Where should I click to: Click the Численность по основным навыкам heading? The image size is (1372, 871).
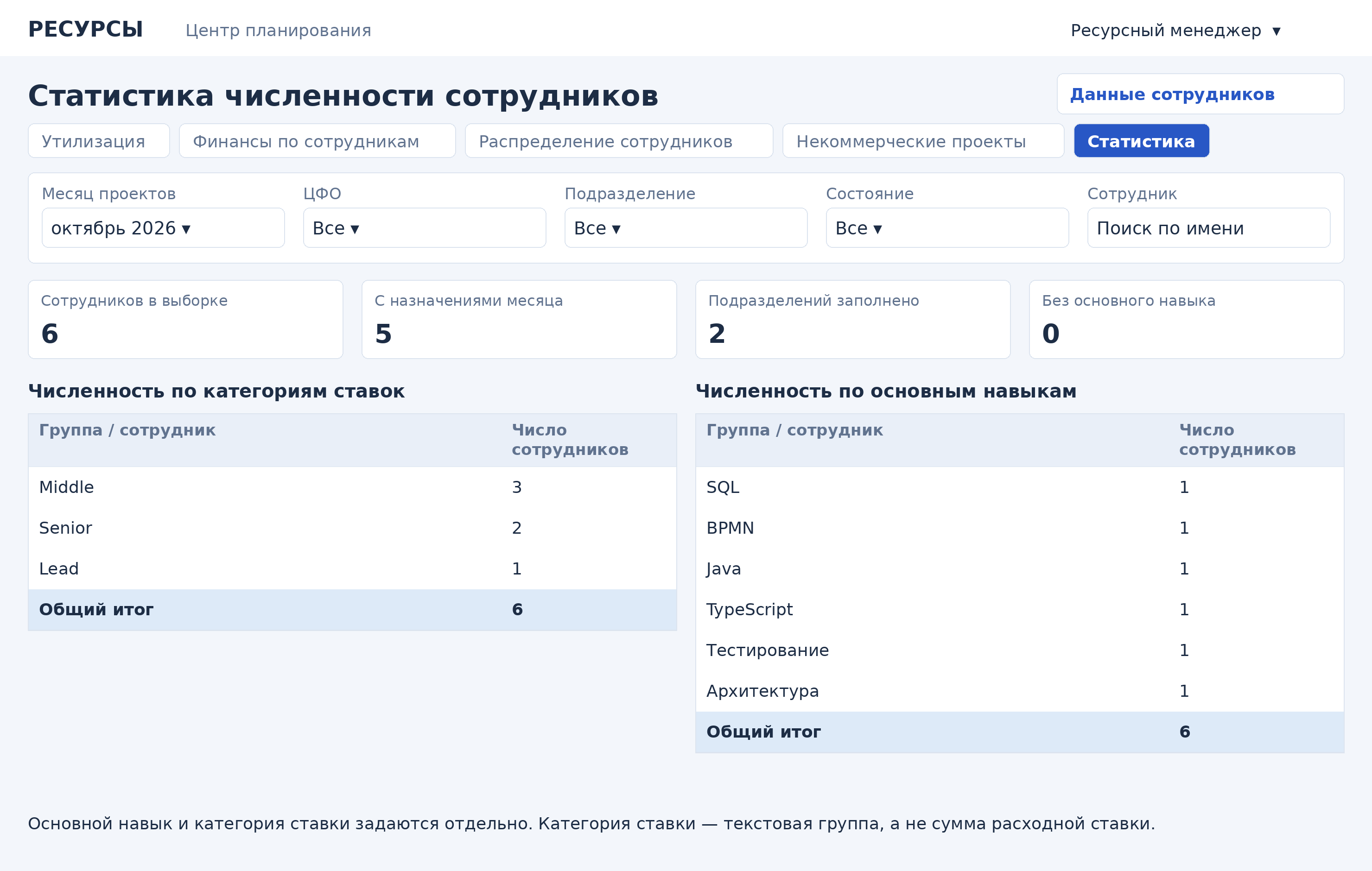coord(886,391)
